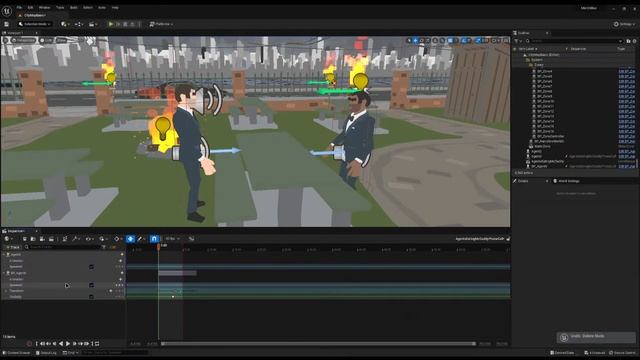Toggle the BP_Agent Spawned checkbox
The width and height of the screenshot is (640, 360).
click(x=91, y=285)
